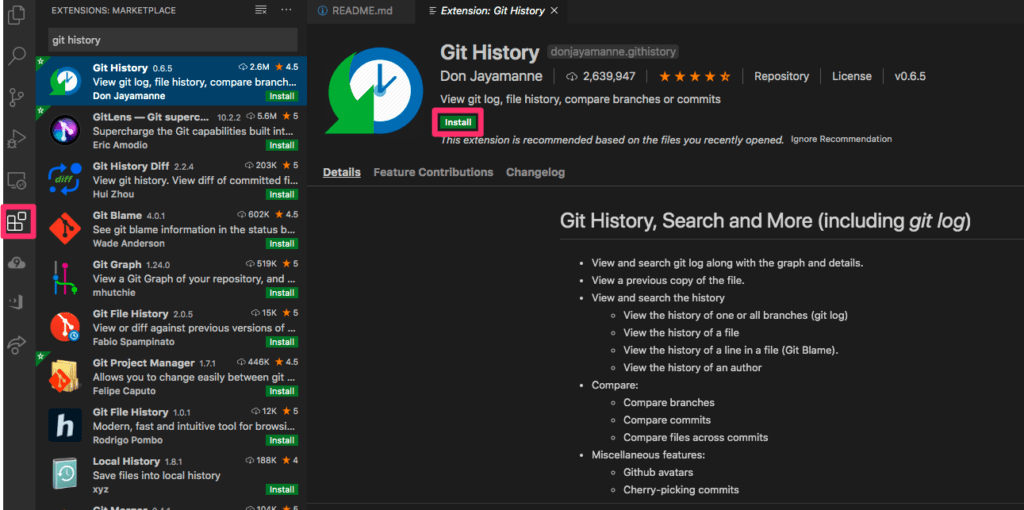
Task: Open the Extensions panel more actions menu
Action: coord(286,10)
